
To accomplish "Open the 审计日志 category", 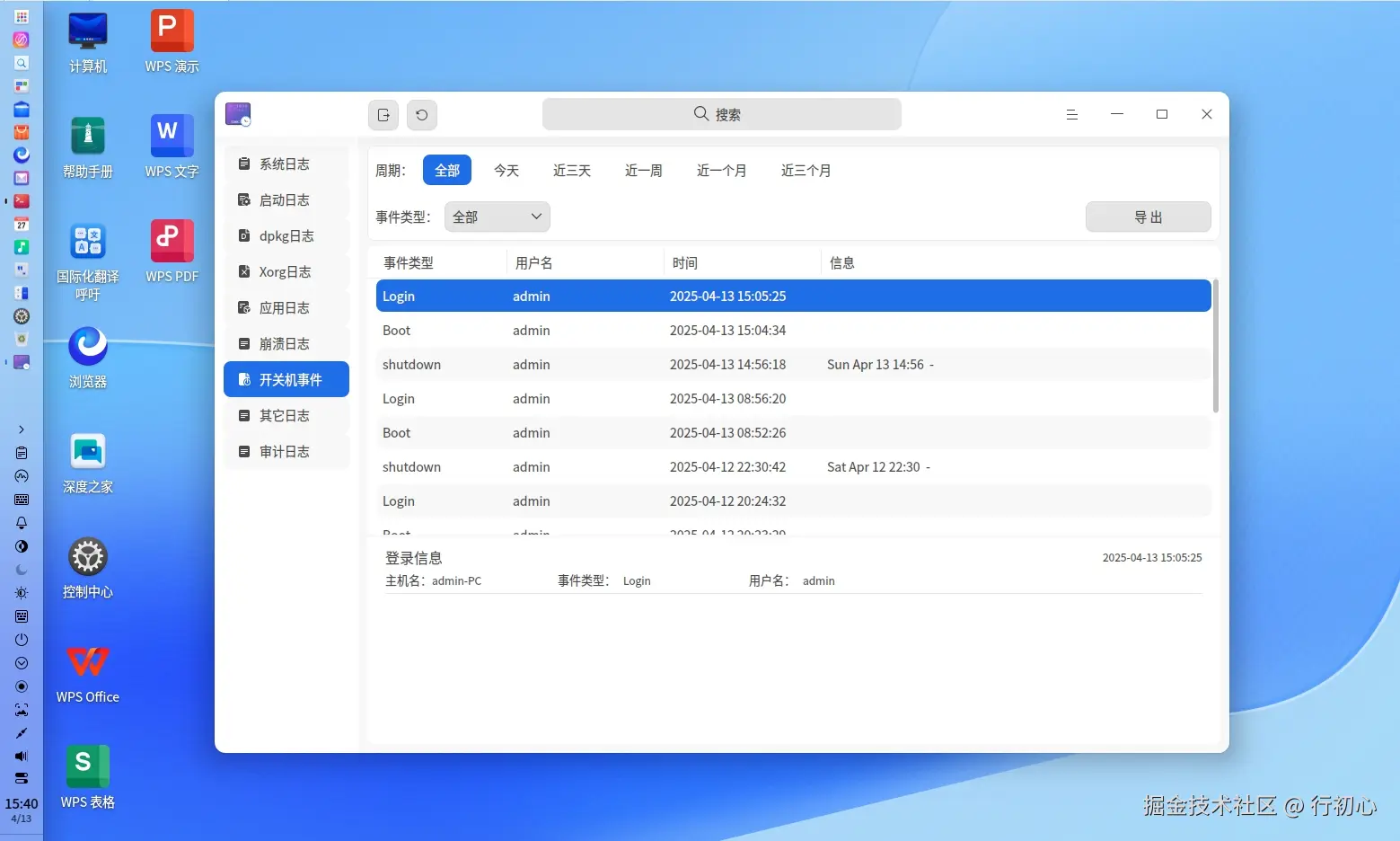I will (284, 451).
